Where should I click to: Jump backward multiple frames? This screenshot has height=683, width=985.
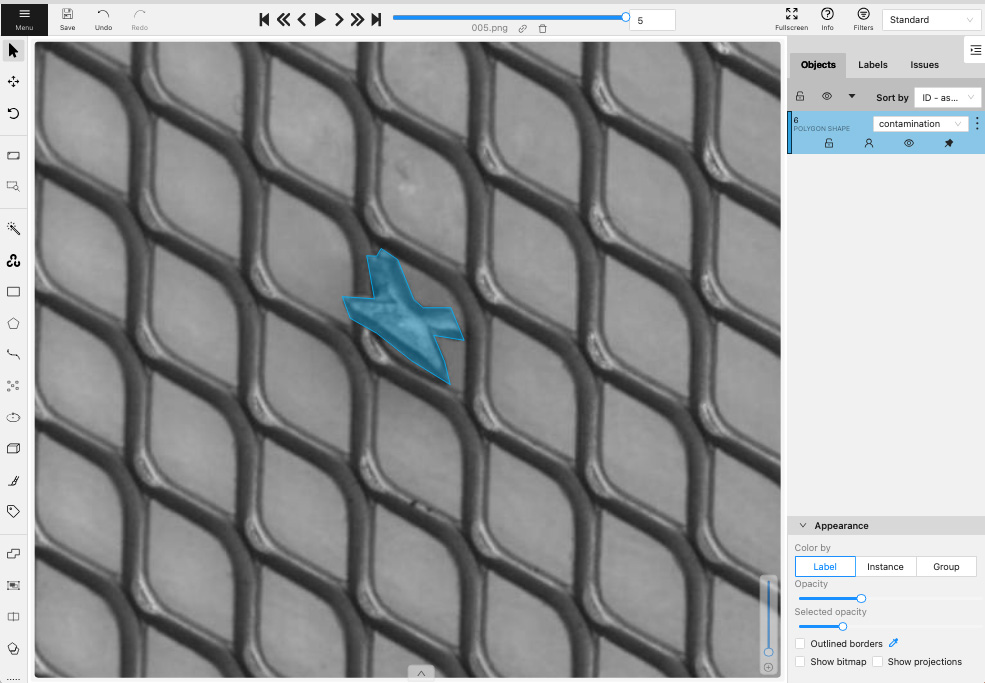283,19
